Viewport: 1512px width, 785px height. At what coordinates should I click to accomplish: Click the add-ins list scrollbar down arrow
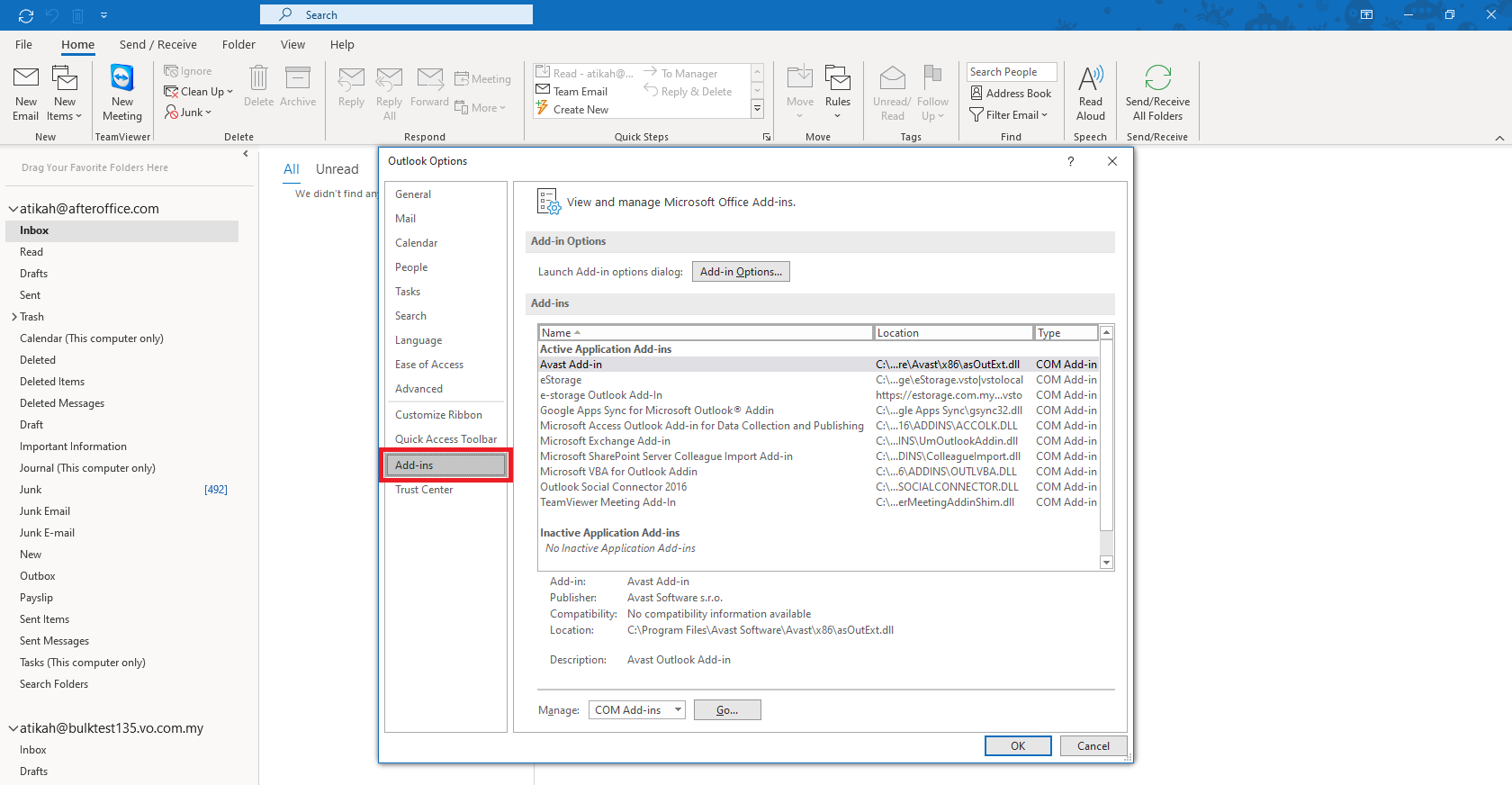pos(1107,563)
